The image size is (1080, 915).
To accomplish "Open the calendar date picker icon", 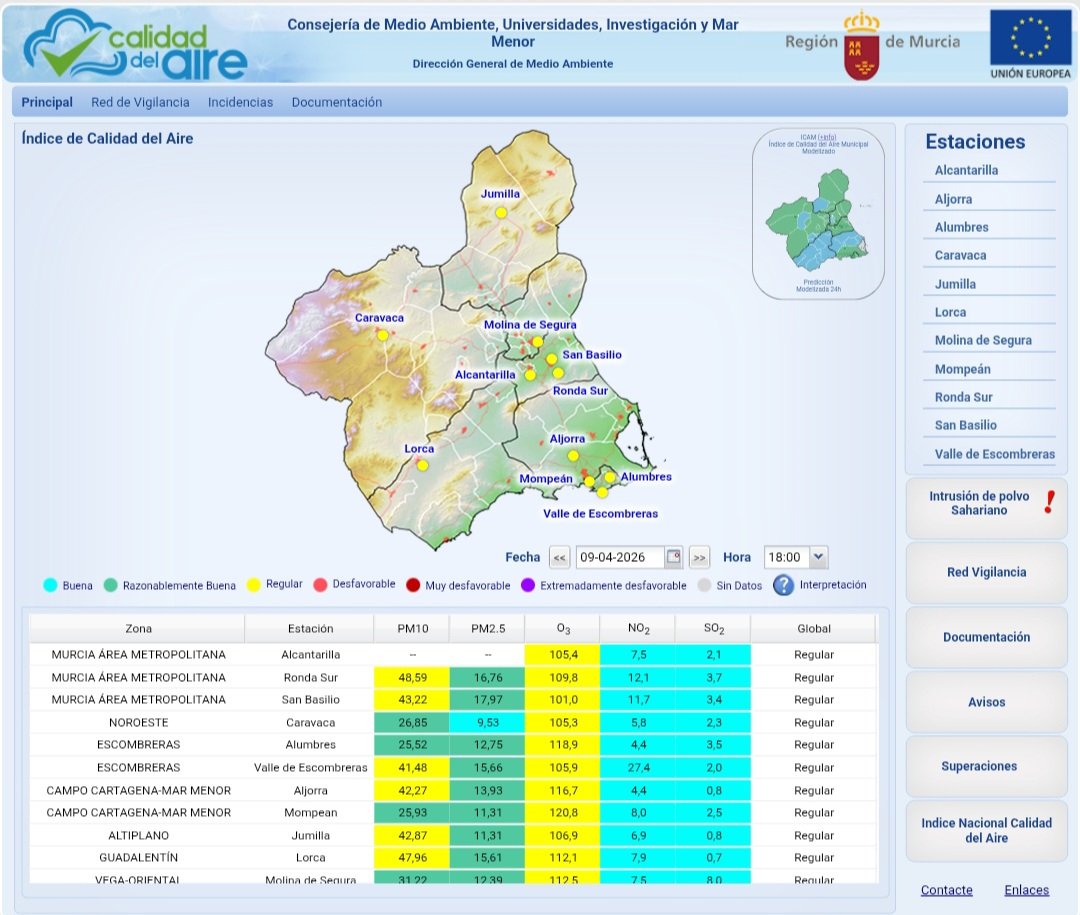I will tap(673, 557).
